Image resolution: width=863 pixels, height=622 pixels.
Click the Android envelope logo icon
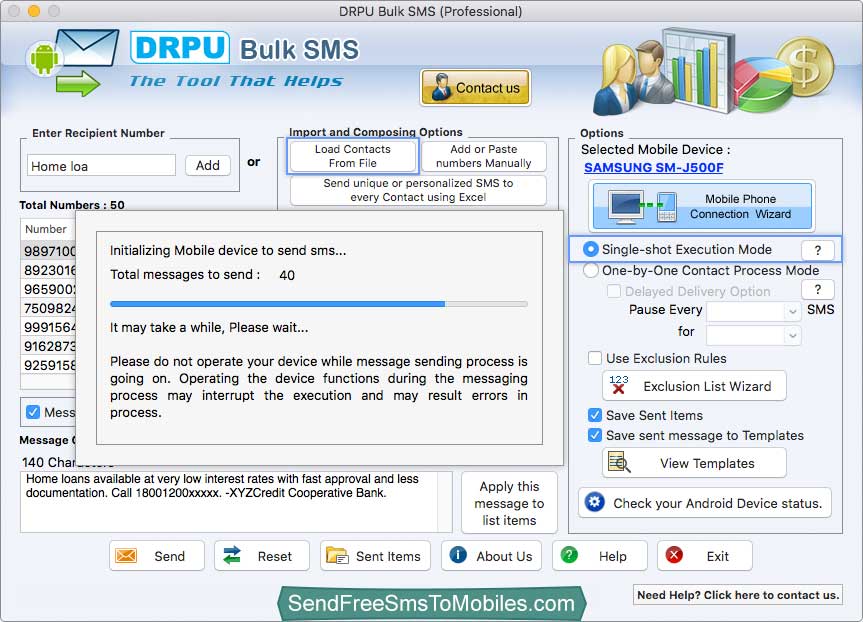(72, 62)
